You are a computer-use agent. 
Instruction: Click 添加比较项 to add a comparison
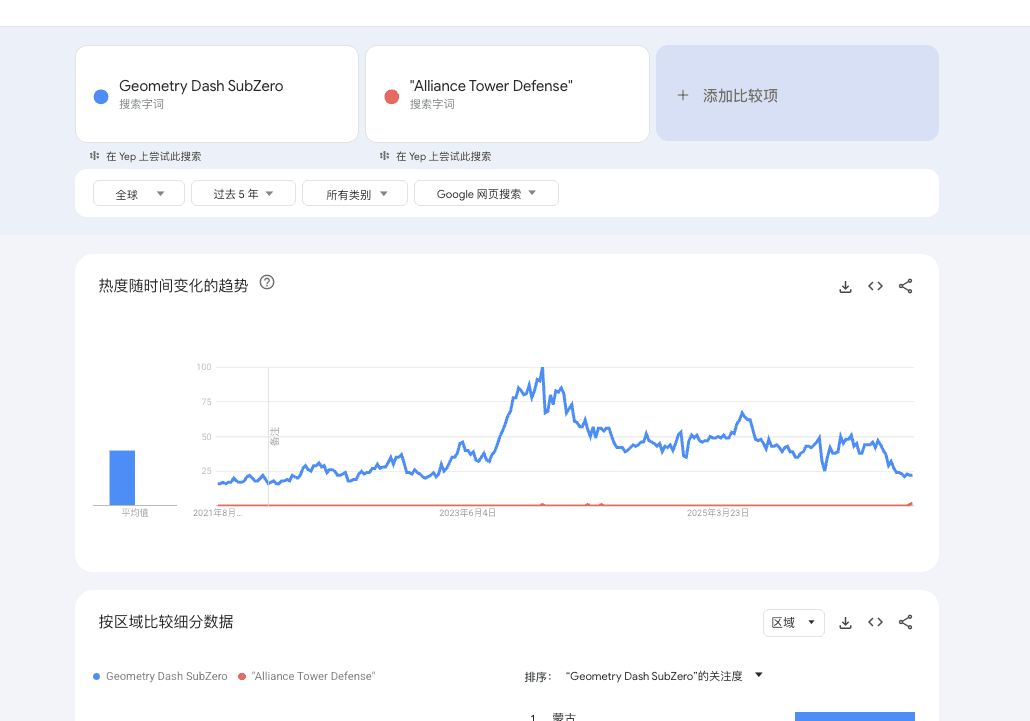coord(797,93)
